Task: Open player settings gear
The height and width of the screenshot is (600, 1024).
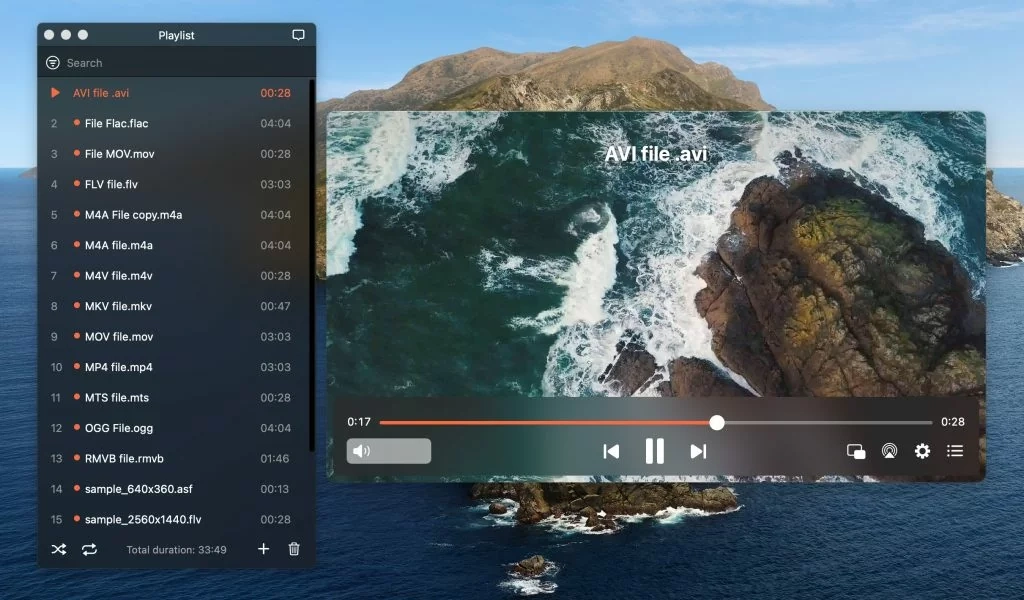Action: point(922,451)
